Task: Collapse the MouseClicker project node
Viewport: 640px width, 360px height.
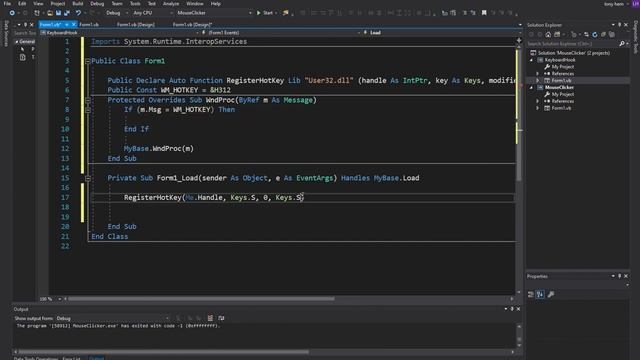Action: point(531,88)
